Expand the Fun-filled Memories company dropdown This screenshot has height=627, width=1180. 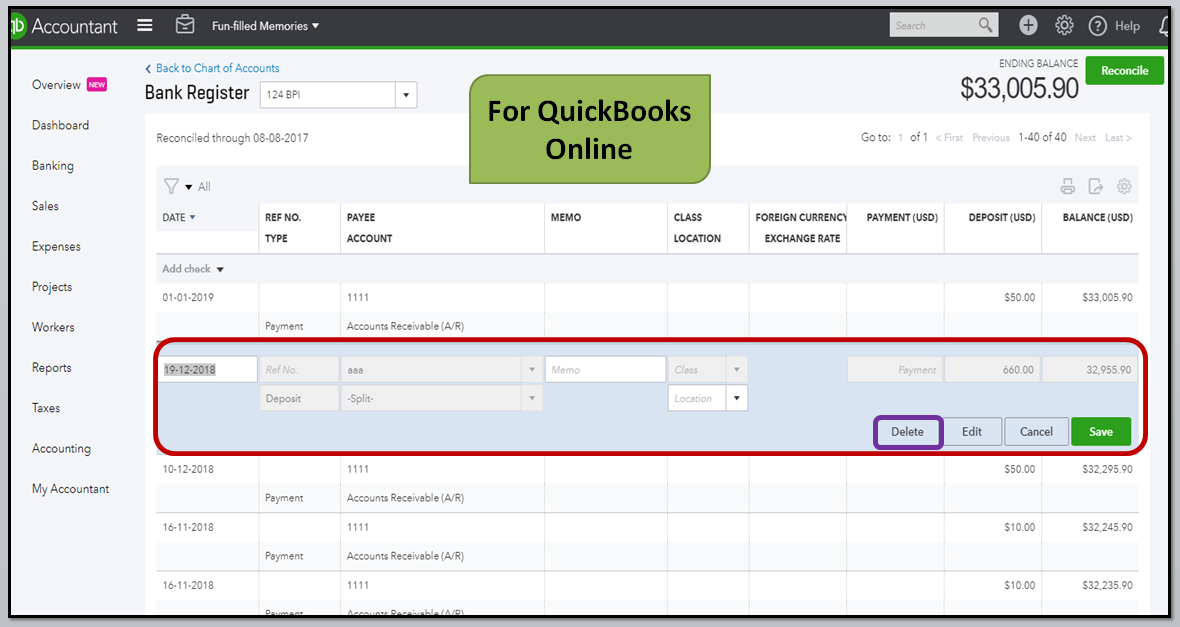tap(265, 26)
